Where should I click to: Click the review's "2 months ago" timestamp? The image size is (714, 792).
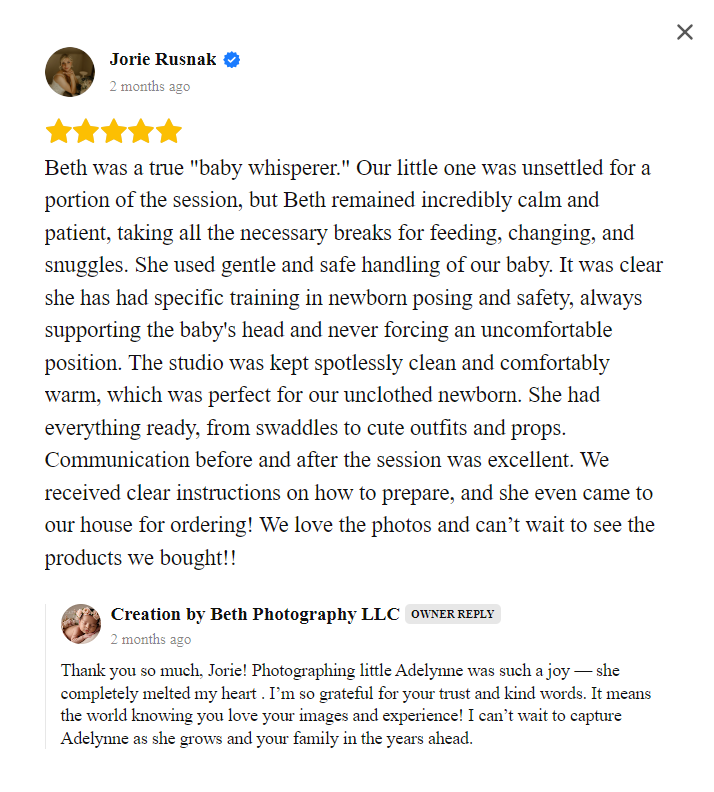[x=149, y=86]
